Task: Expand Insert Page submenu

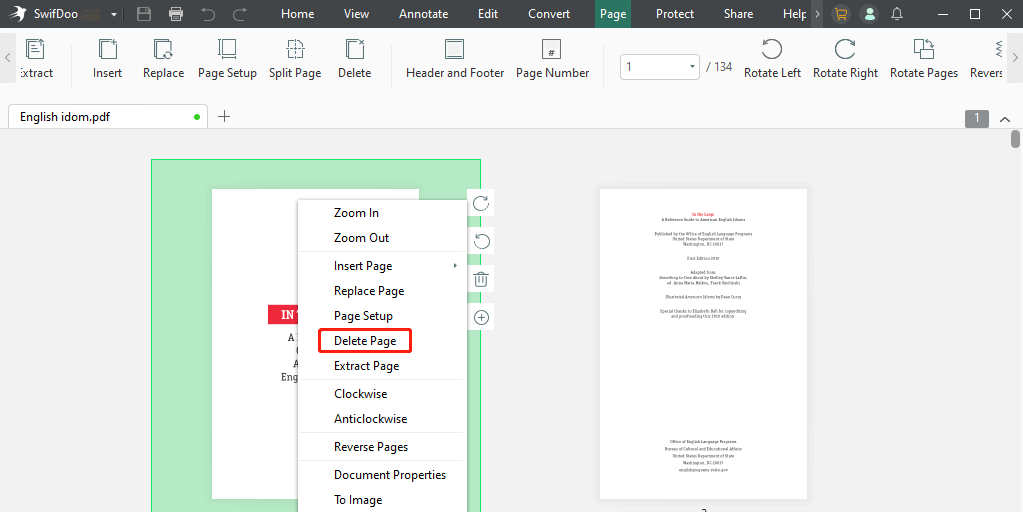Action: tap(382, 266)
